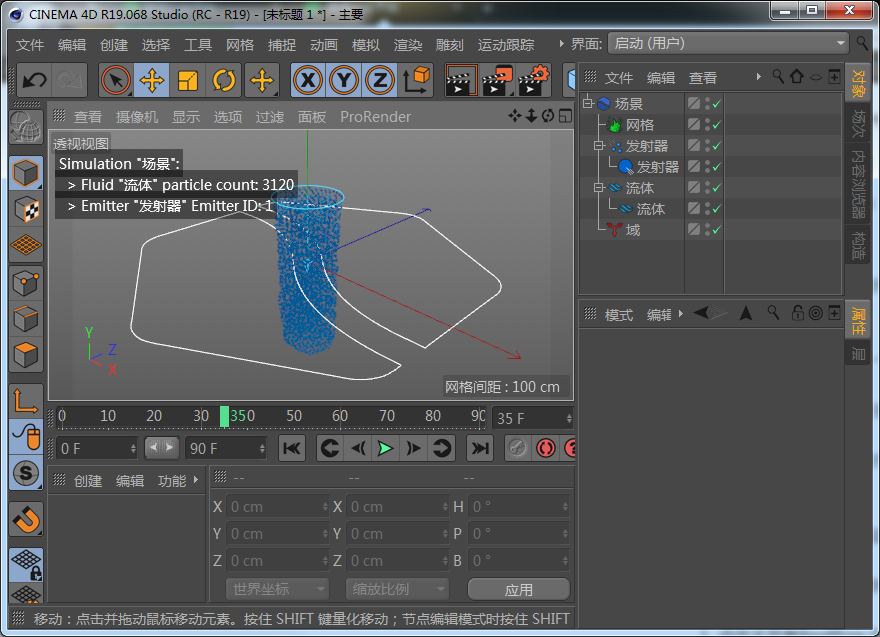Toggle the Y axis lock

tap(344, 80)
